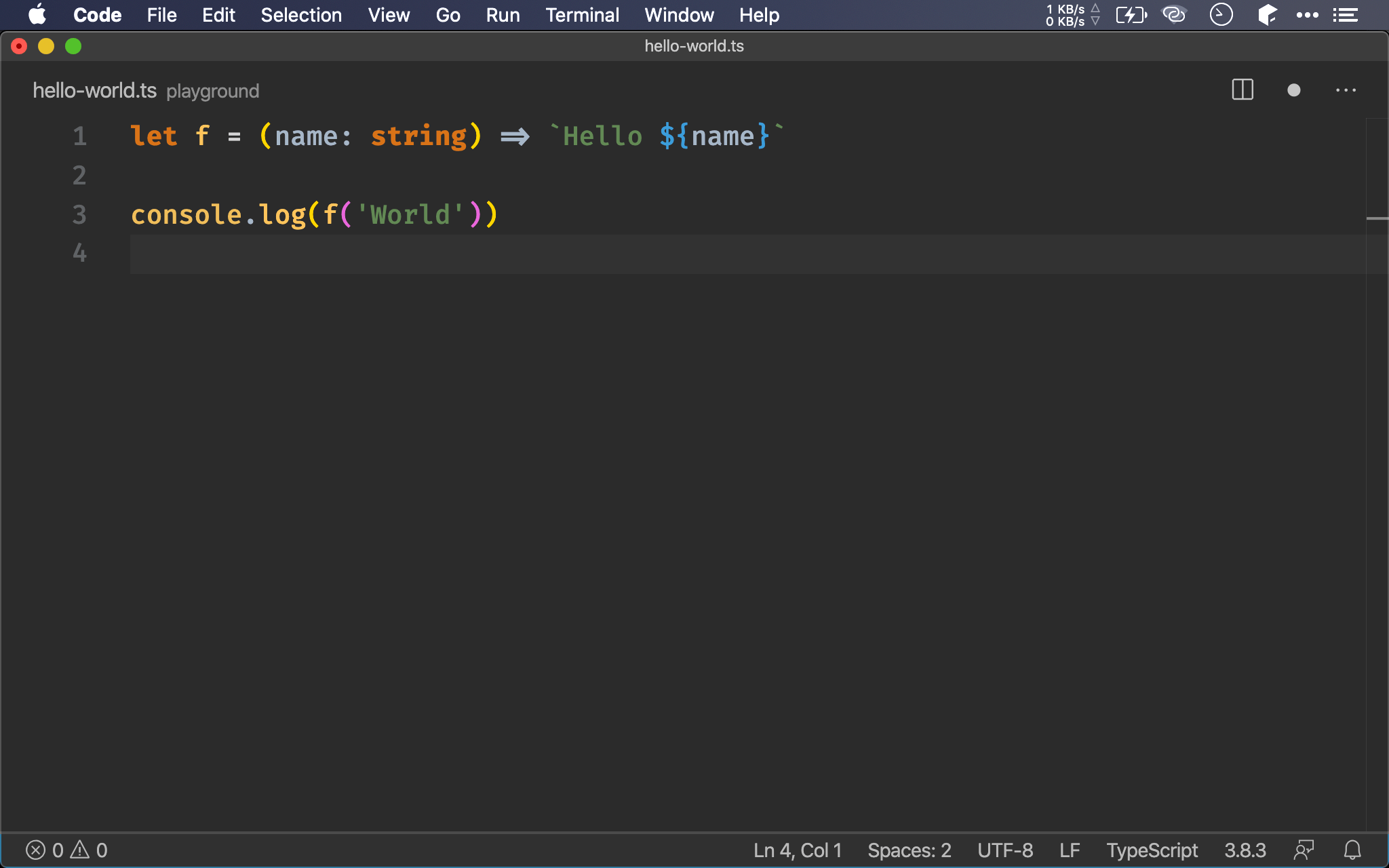1389x868 pixels.
Task: Open the Window menu
Action: [x=679, y=15]
